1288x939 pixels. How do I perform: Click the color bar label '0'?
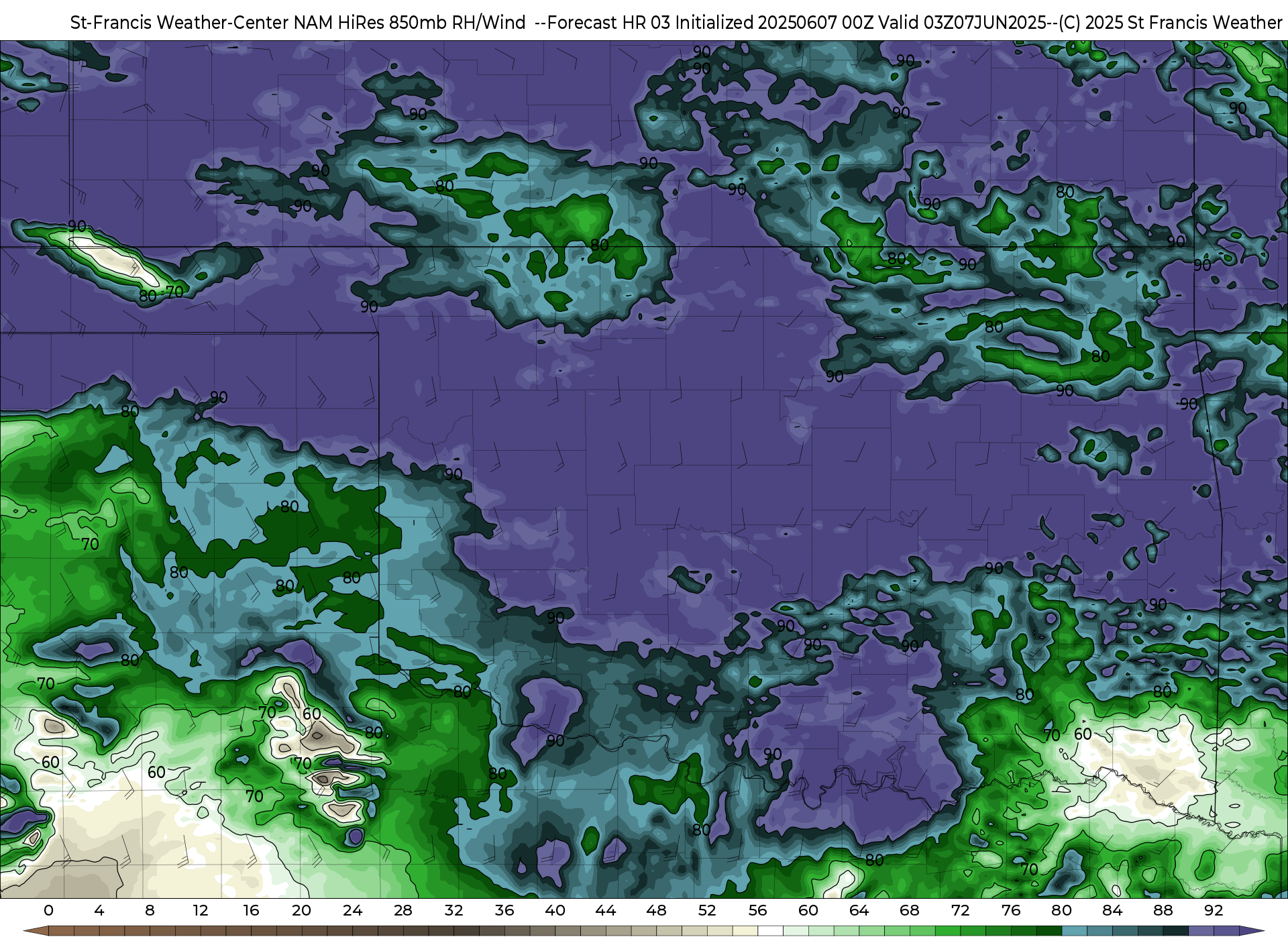48,910
